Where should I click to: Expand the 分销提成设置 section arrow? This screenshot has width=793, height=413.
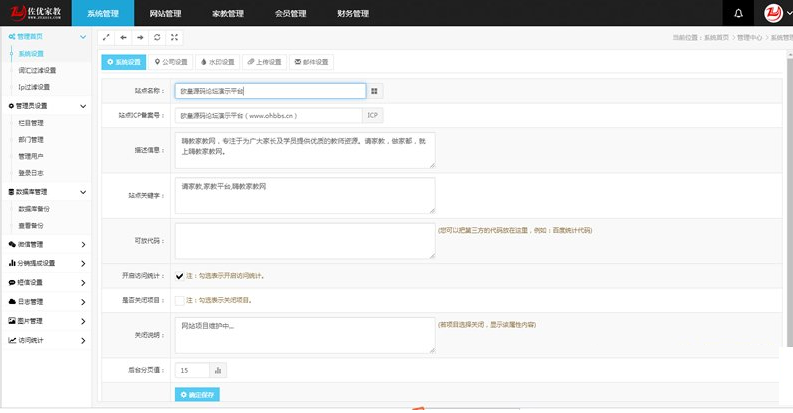(83, 263)
